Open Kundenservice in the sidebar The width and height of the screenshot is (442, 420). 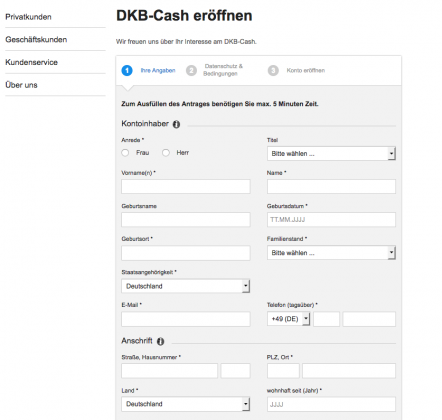[x=31, y=62]
